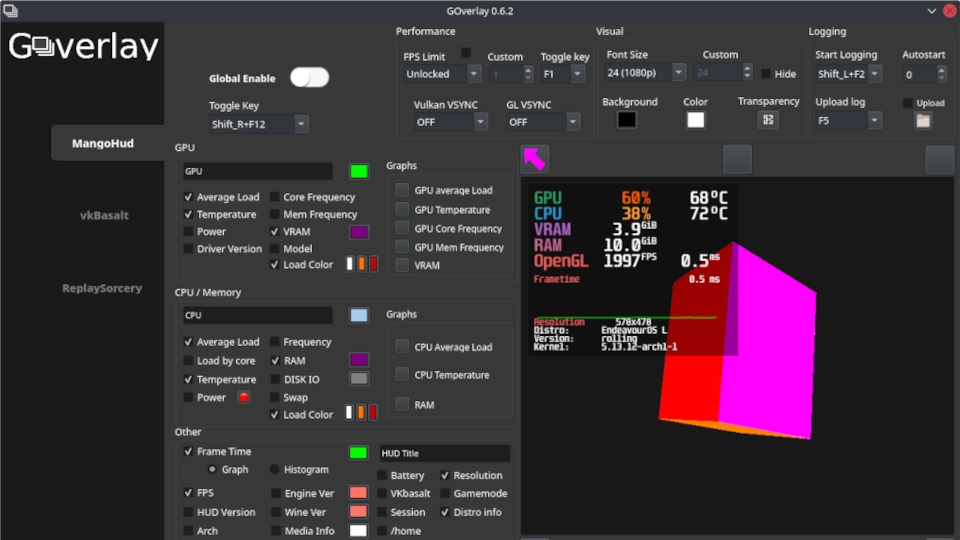Click the green Frame Time color swatch
The height and width of the screenshot is (540, 960).
pos(358,452)
